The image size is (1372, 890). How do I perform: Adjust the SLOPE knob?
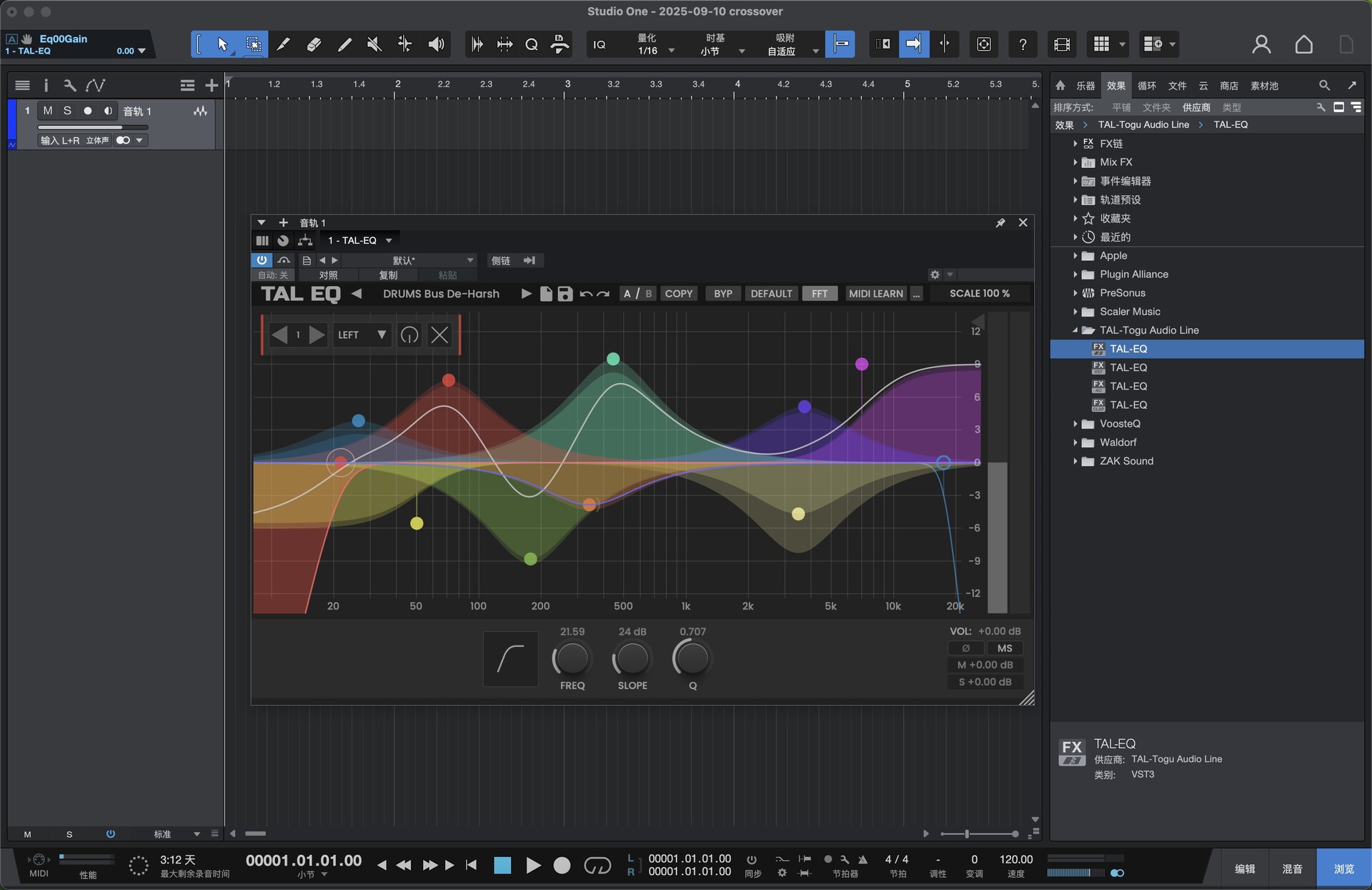coord(632,658)
